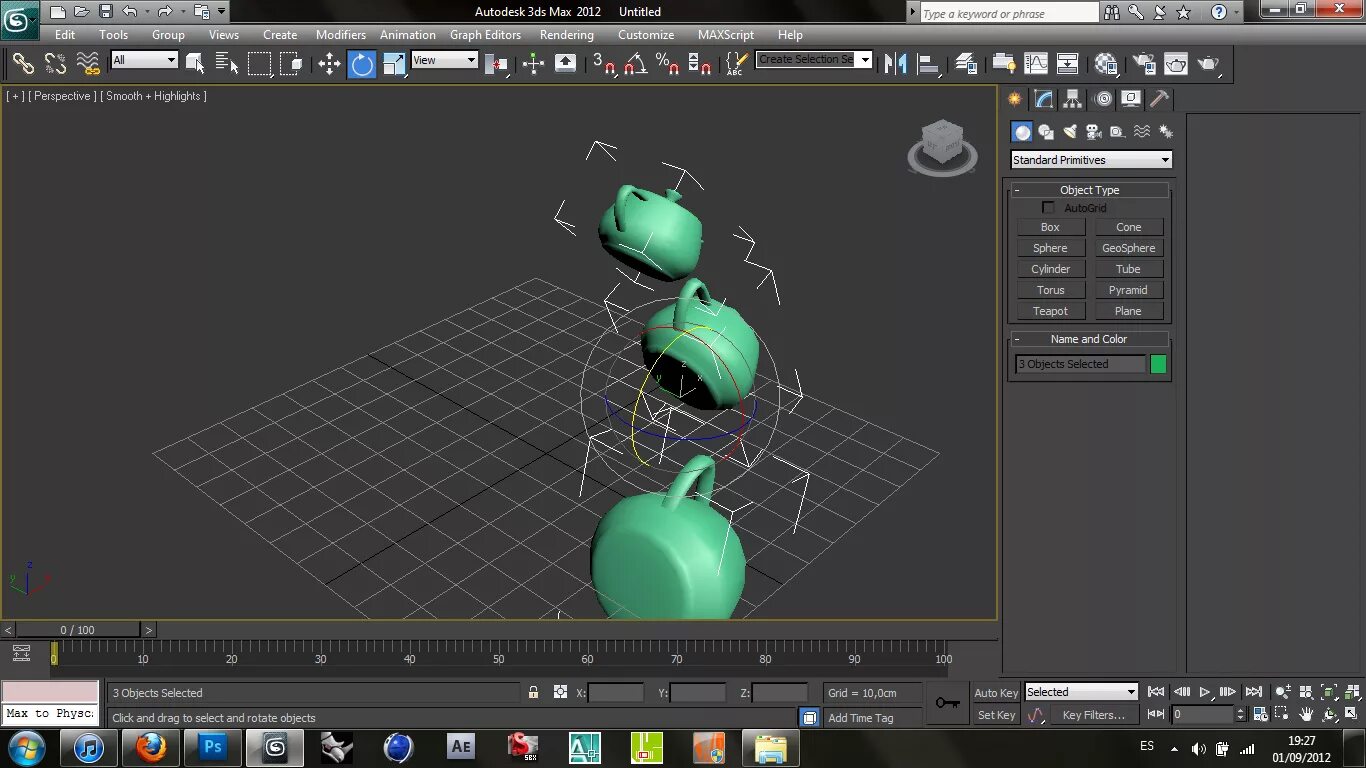The height and width of the screenshot is (768, 1366).
Task: Enable the AutoGrid checkbox
Action: tap(1048, 207)
